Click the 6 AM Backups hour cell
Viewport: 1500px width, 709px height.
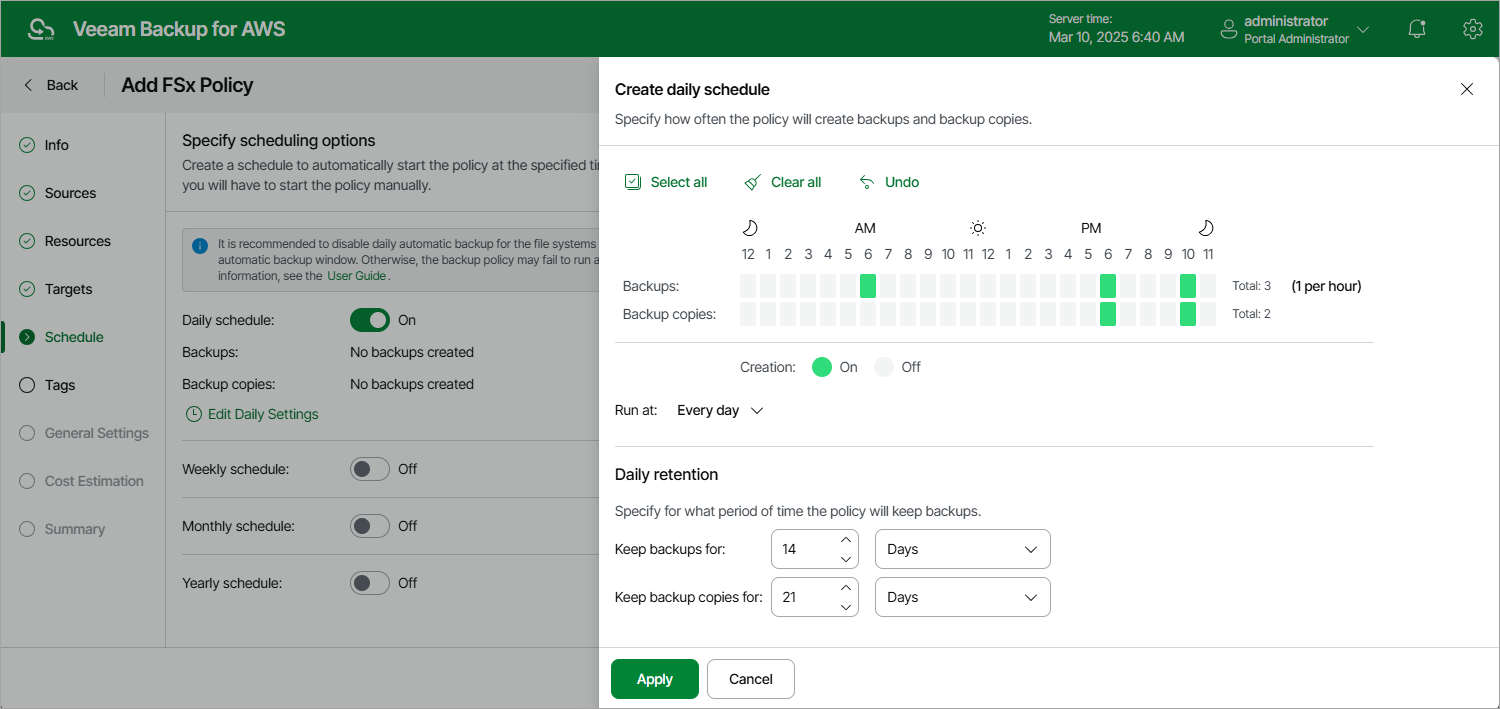868,286
